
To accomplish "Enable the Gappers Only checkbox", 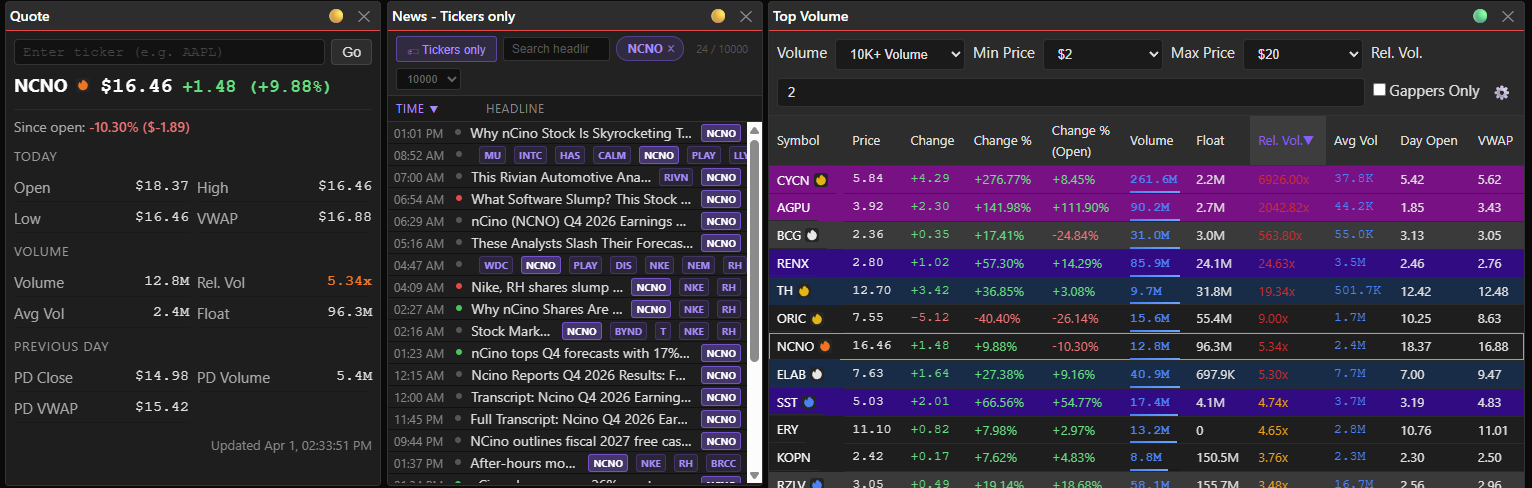I will point(1380,90).
